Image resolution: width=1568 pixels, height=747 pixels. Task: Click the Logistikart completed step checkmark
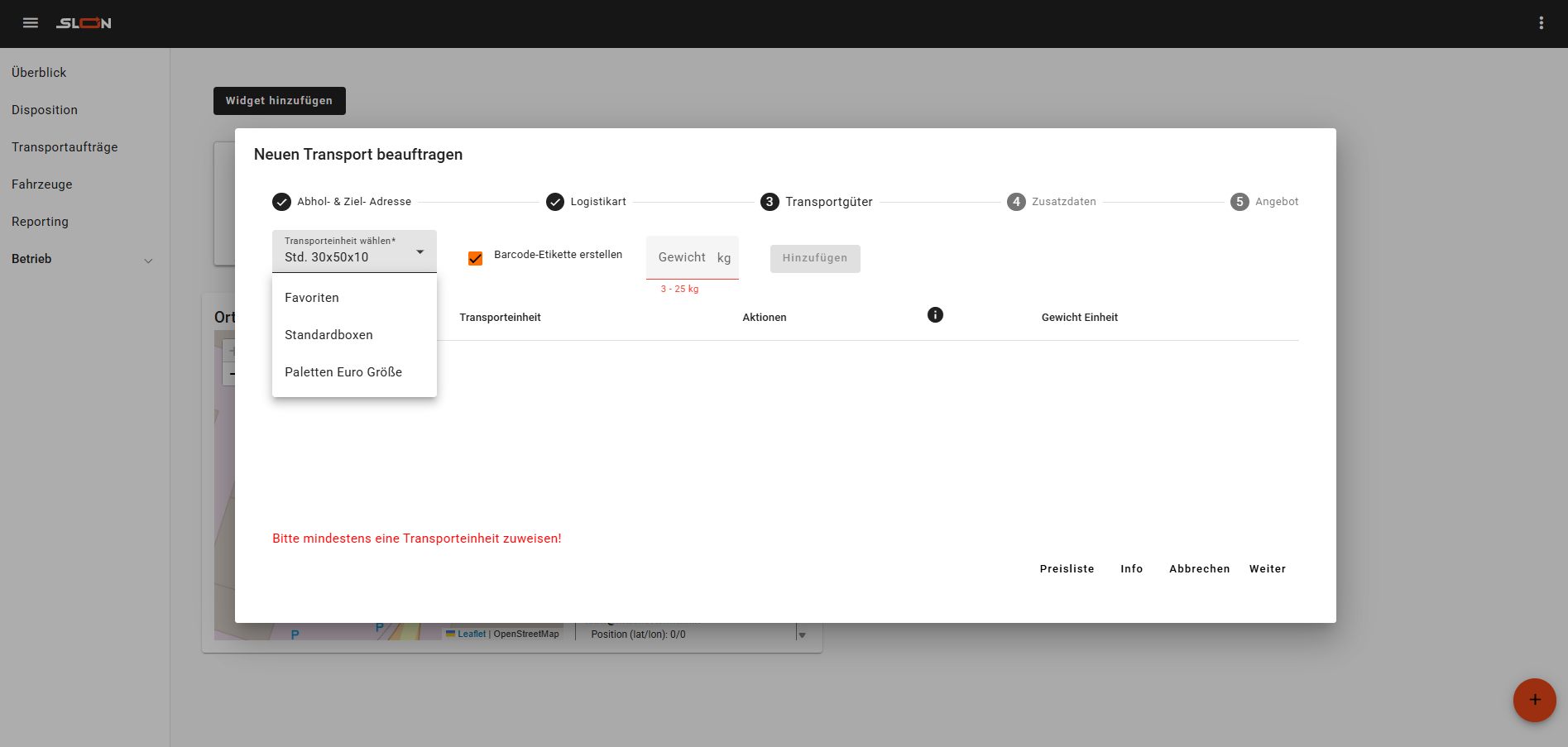pos(555,202)
